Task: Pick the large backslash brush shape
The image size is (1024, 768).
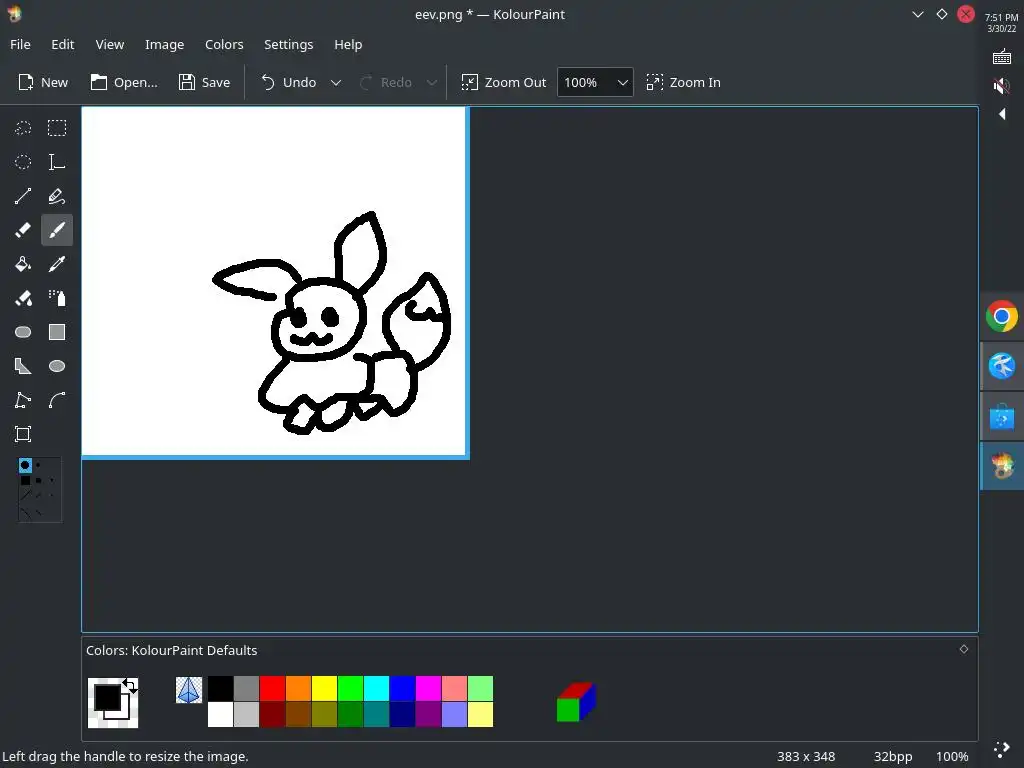Action: click(25, 513)
